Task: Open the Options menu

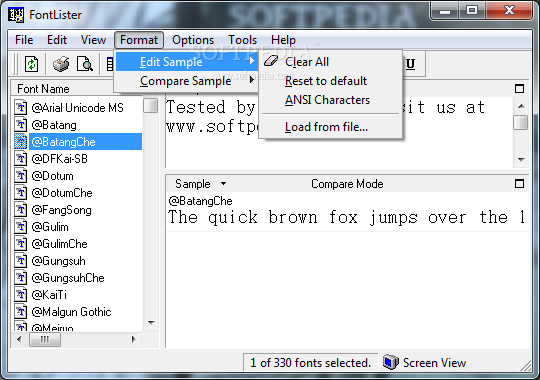Action: [x=193, y=40]
